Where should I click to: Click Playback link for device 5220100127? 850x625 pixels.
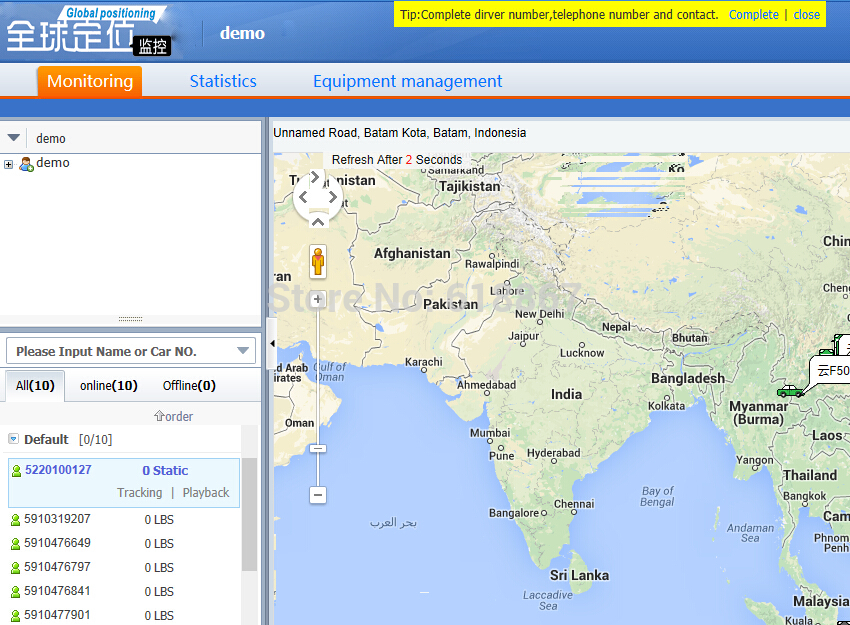[205, 493]
